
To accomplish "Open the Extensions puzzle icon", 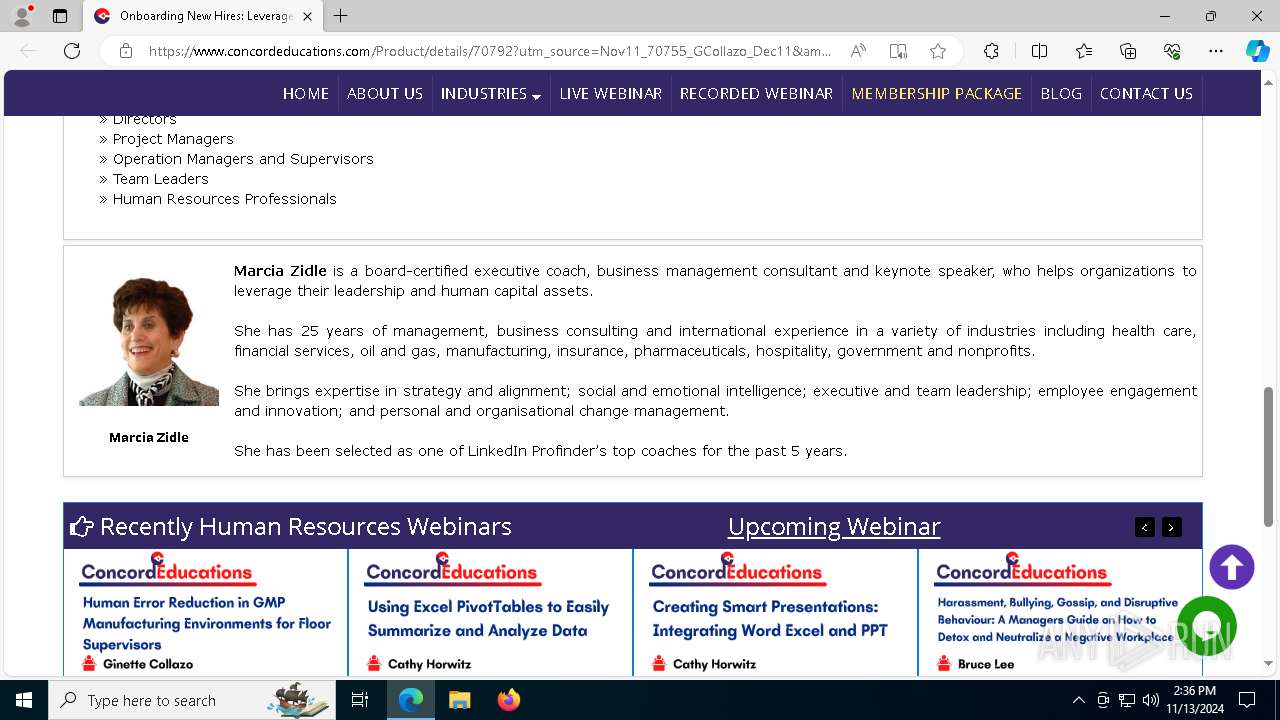I will tap(991, 51).
